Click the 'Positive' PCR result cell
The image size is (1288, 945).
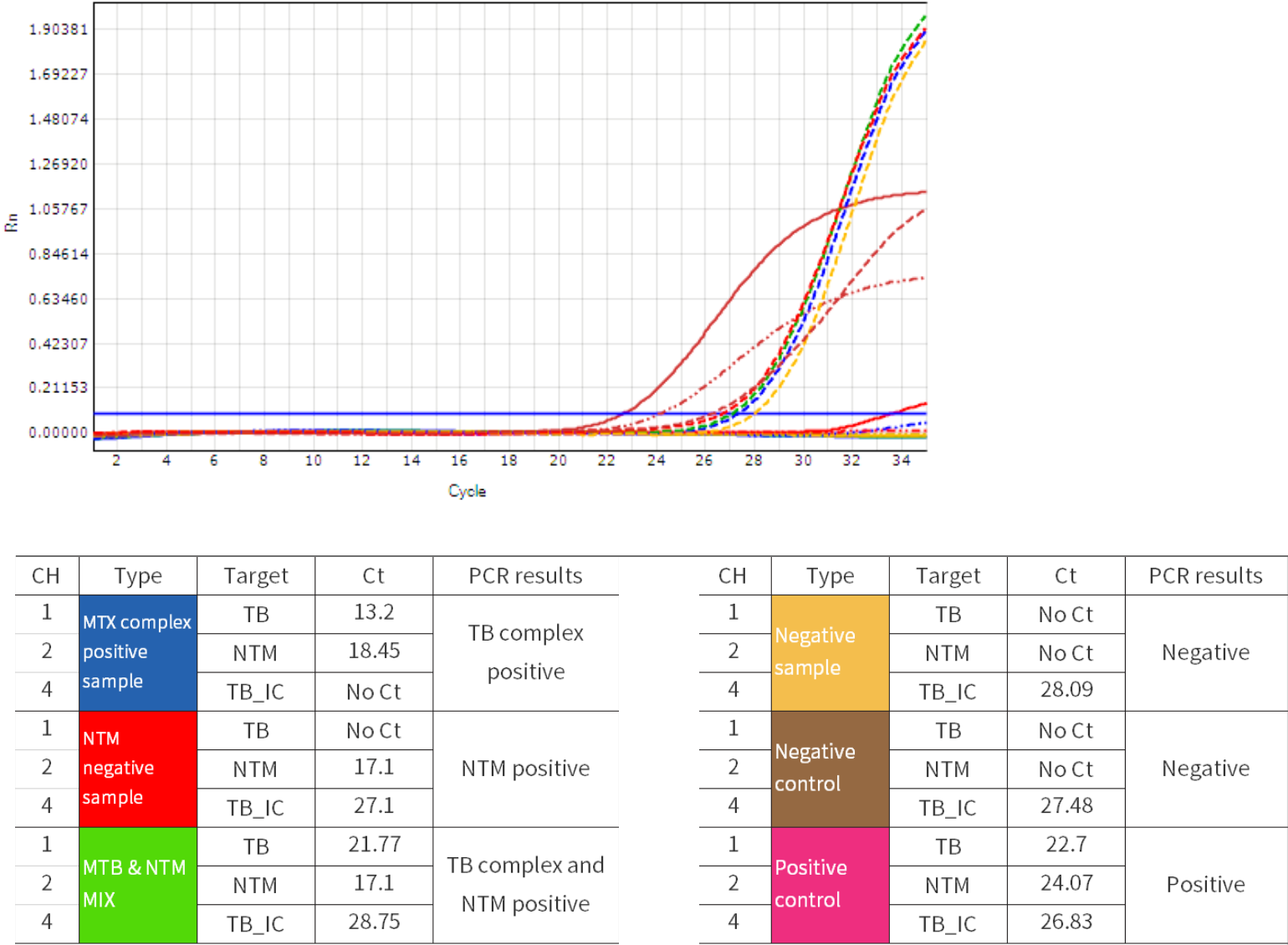1206,885
